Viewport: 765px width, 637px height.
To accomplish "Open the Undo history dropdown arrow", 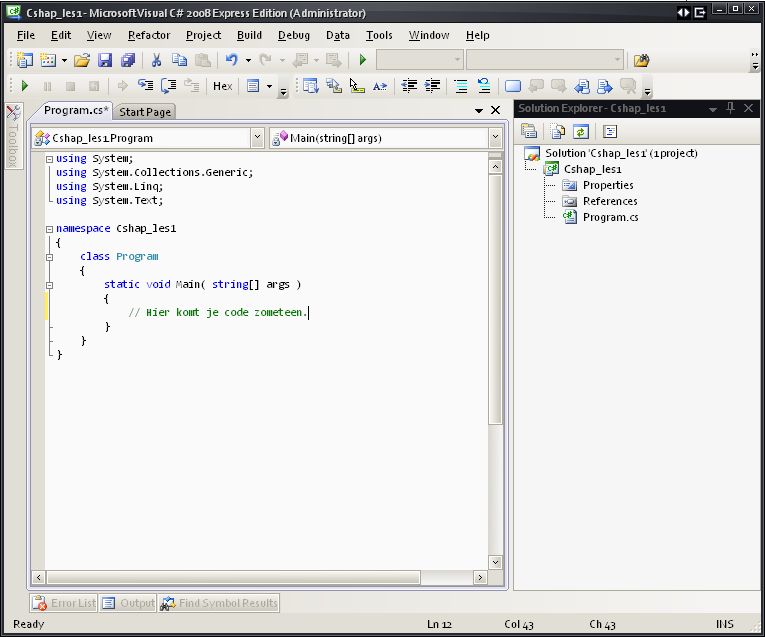I will [248, 60].
